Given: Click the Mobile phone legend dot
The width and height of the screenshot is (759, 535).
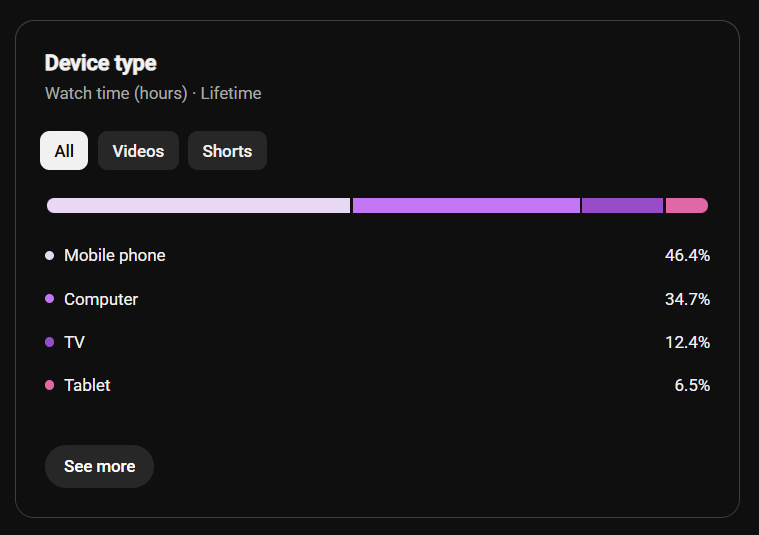Looking at the screenshot, I should point(49,255).
